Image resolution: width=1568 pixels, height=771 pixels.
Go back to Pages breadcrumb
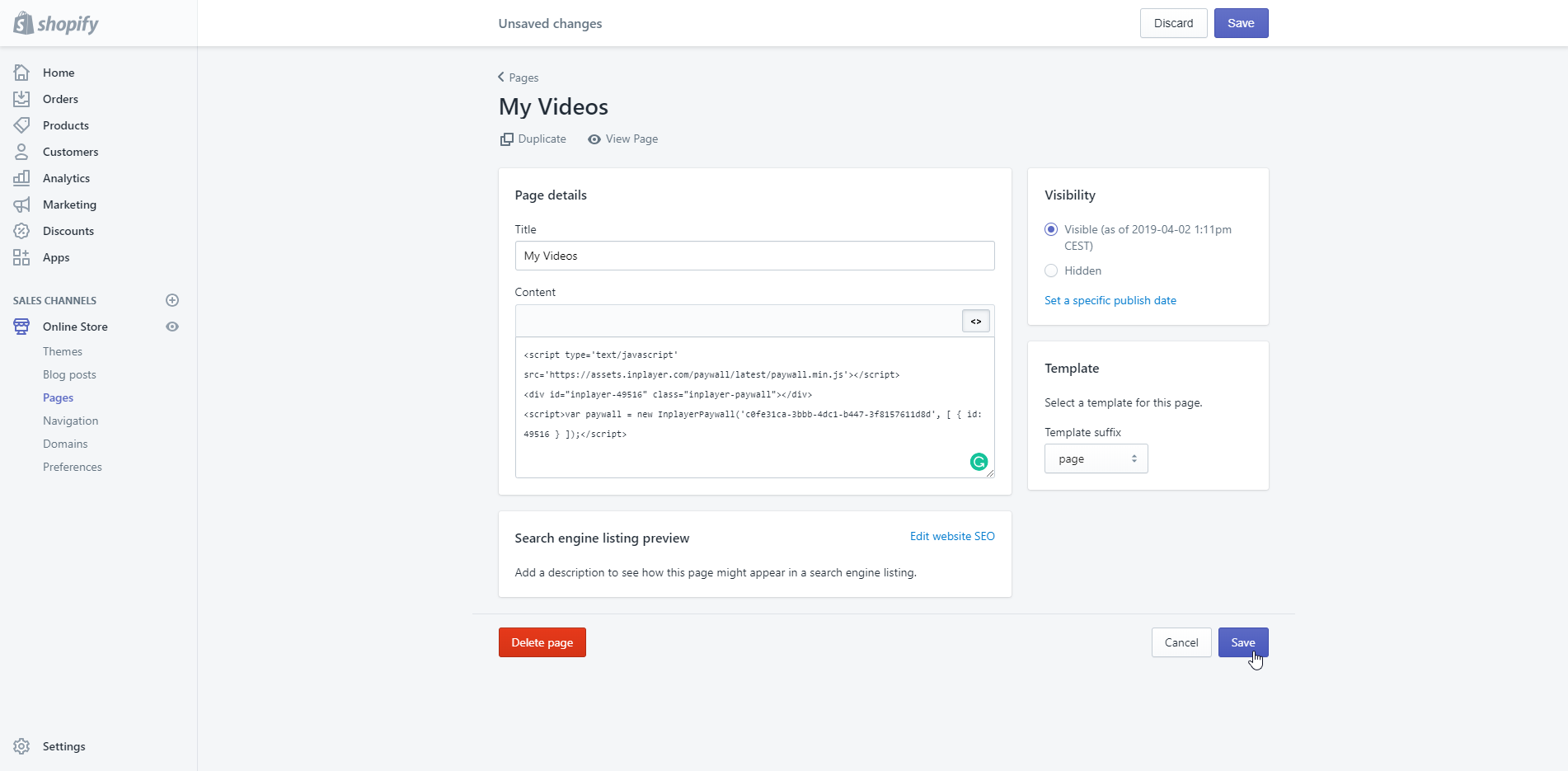click(x=523, y=78)
